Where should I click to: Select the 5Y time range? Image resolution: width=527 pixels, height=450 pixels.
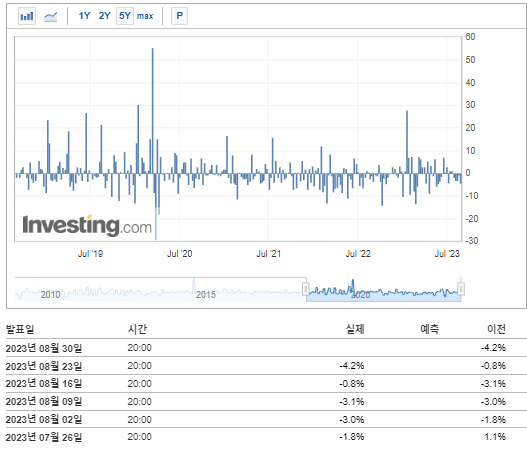coord(125,16)
